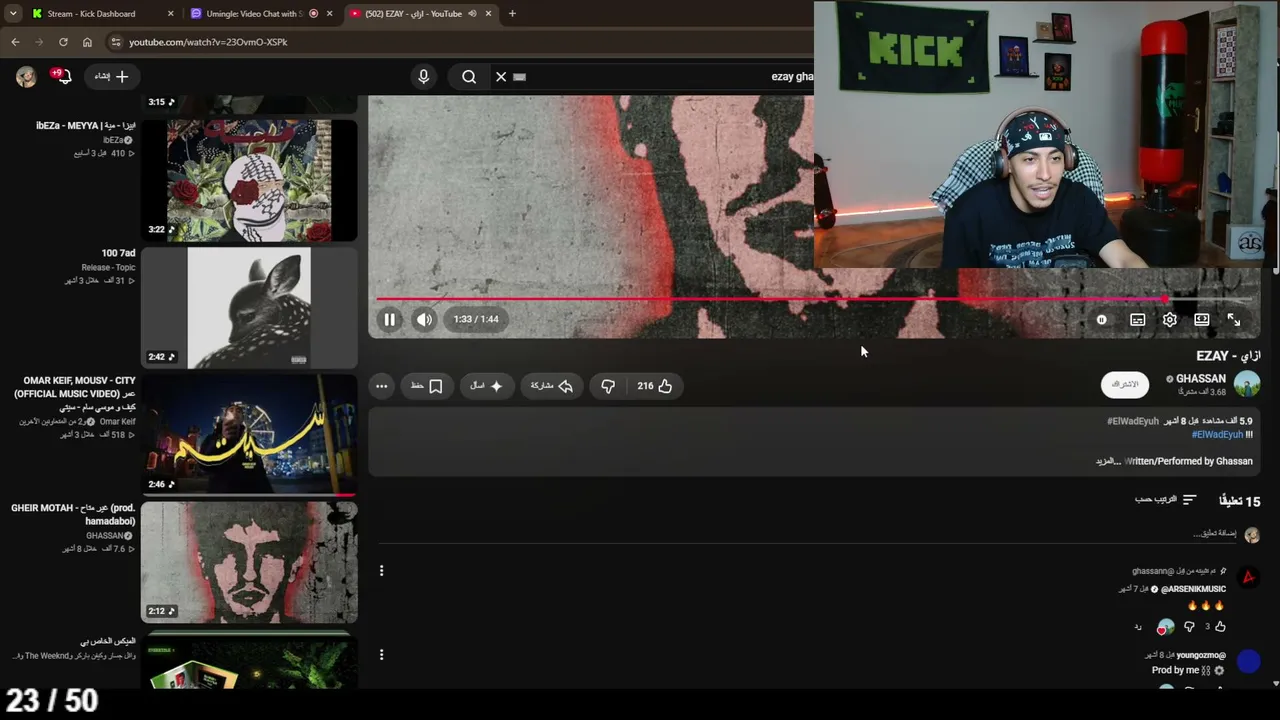Go back in the browser
The width and height of the screenshot is (1280, 720).
pos(15,42)
